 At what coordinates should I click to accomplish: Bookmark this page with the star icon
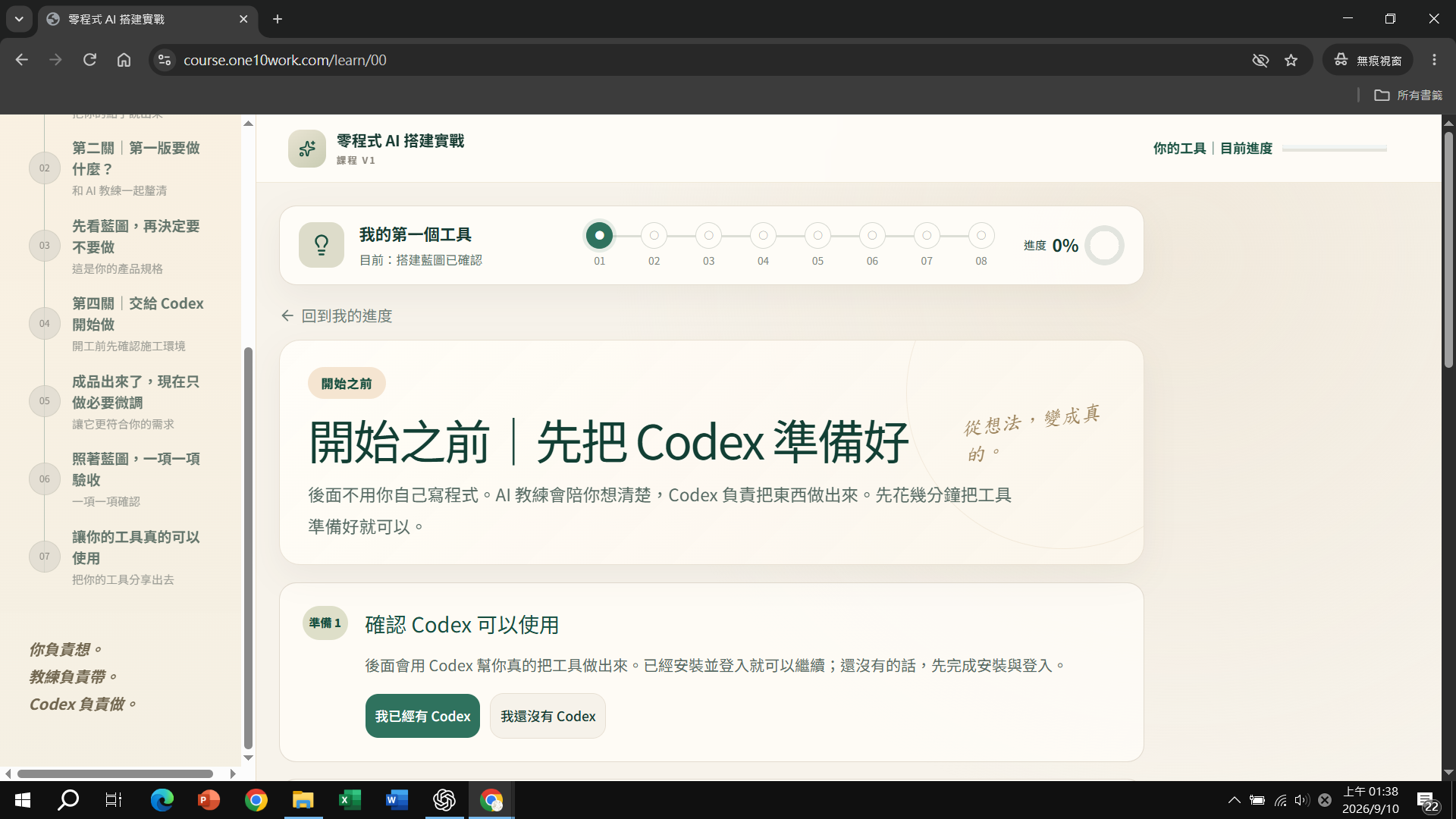point(1291,60)
